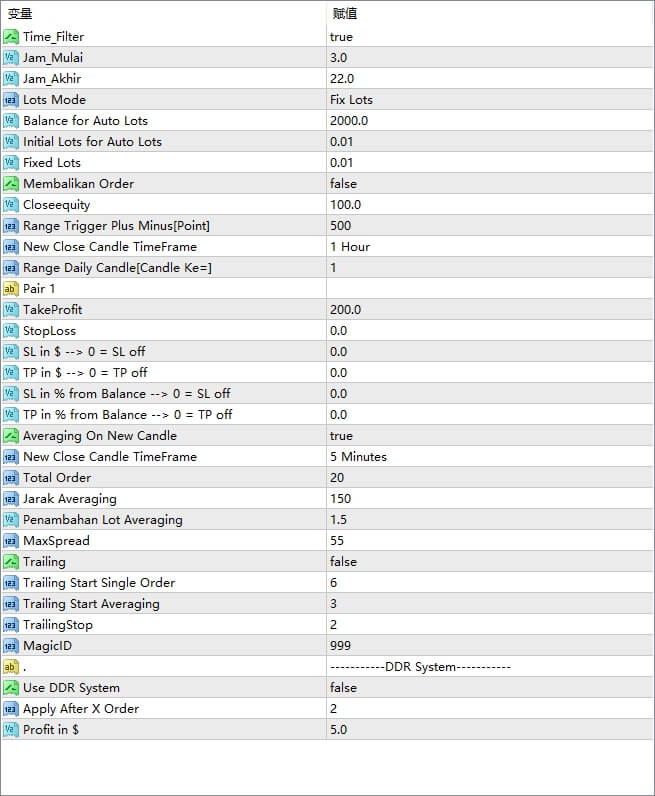Select the Closeequity parameter name
The height and width of the screenshot is (796, 655).
(56, 205)
